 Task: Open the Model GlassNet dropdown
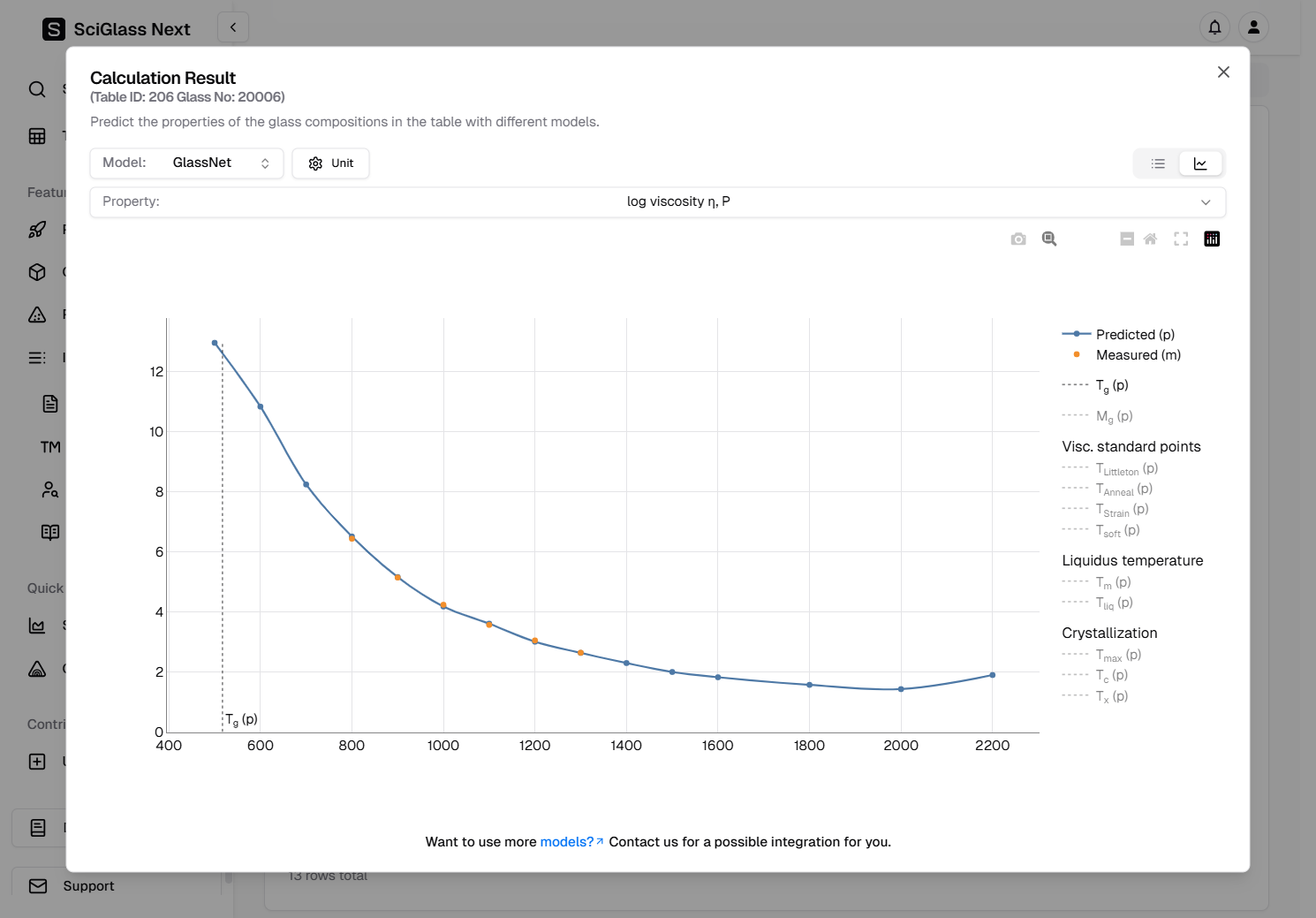coord(186,163)
